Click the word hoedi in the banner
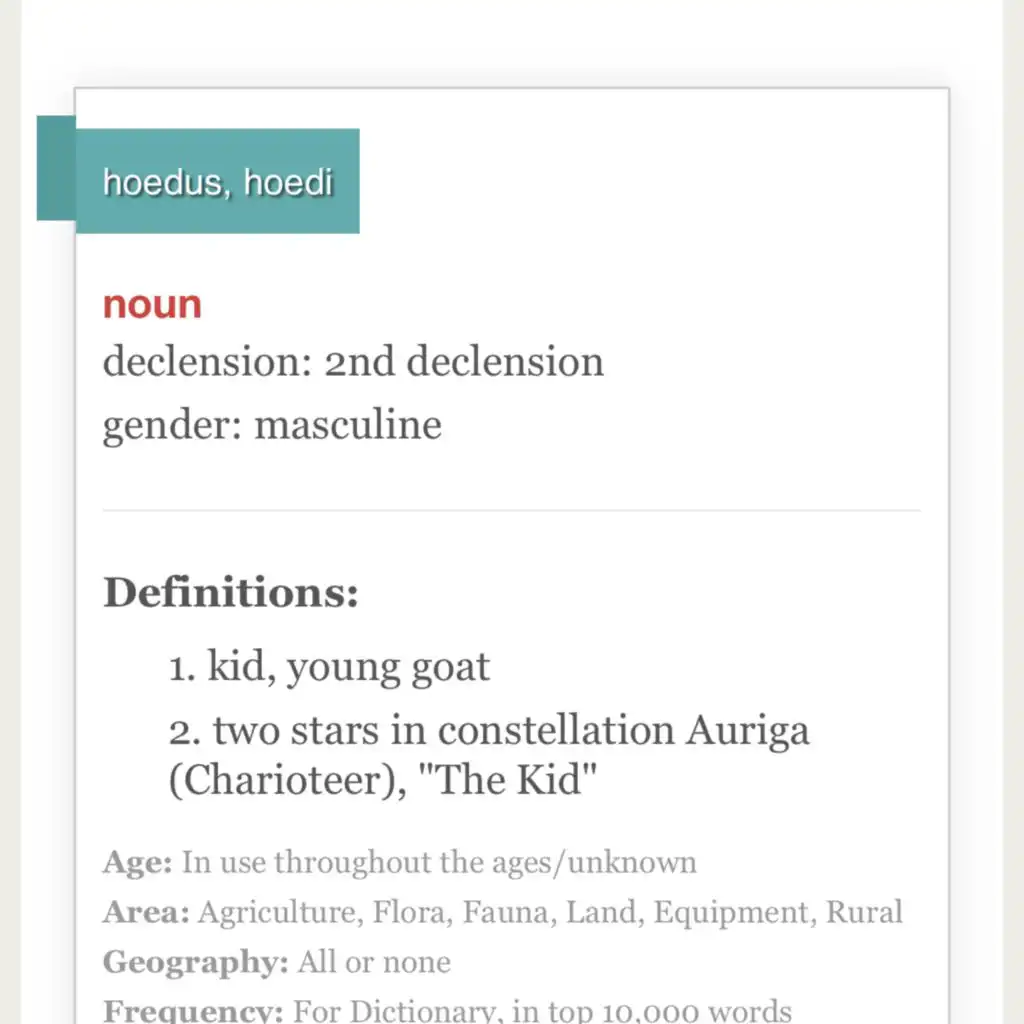Viewport: 1024px width, 1024px height. coord(289,182)
